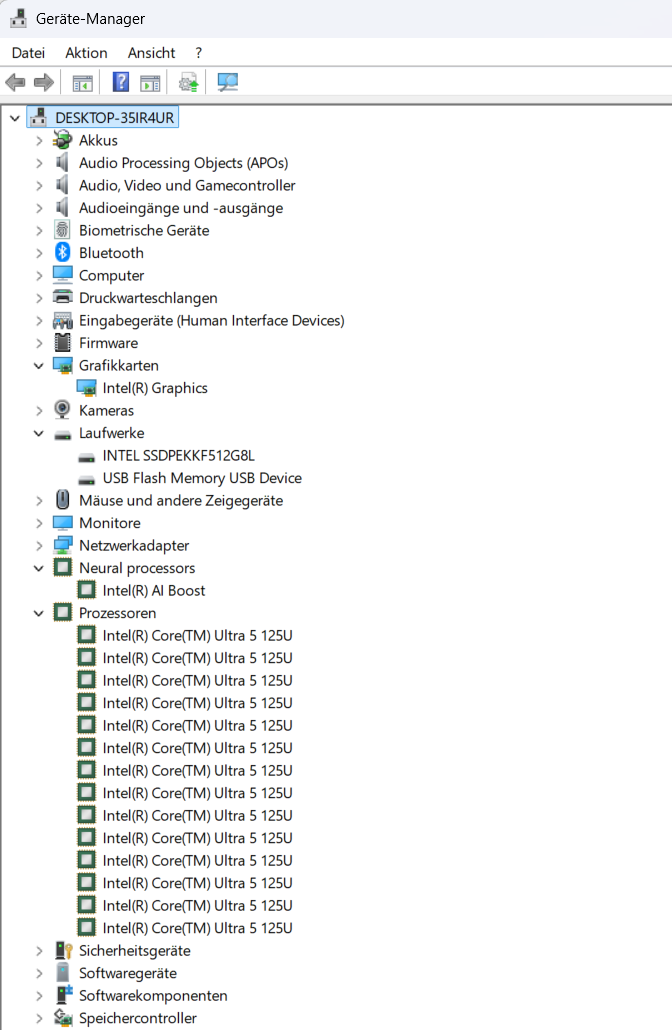Click the Softwaregeräte category icon

pos(62,973)
